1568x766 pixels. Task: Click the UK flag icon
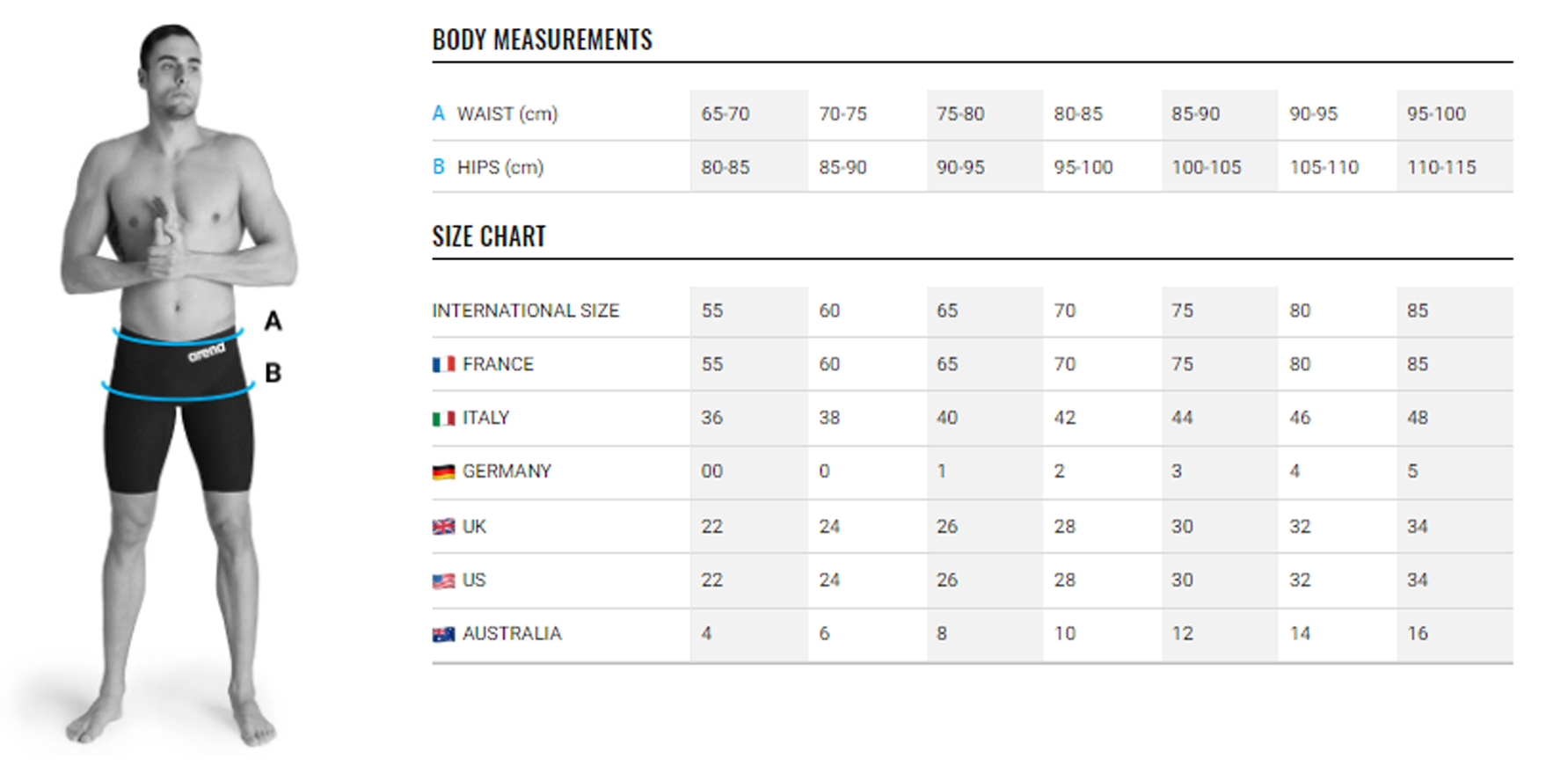click(443, 527)
